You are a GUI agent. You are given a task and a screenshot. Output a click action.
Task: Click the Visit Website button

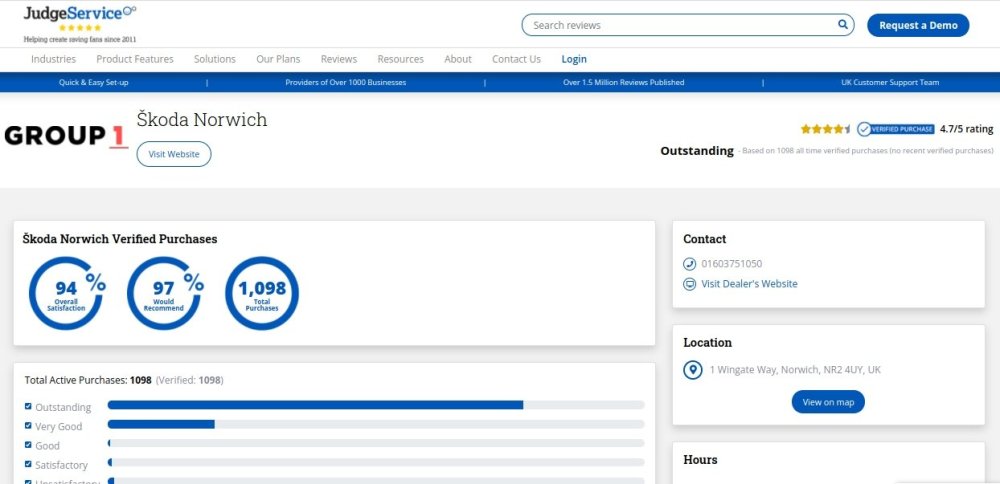pyautogui.click(x=174, y=154)
